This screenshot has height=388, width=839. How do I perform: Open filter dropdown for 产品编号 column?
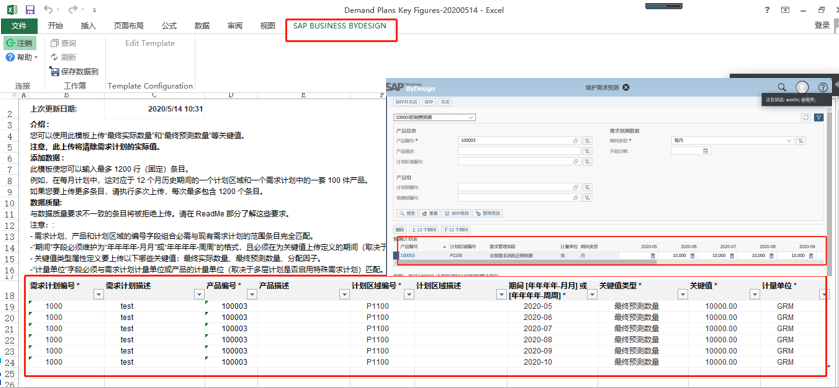click(x=251, y=294)
